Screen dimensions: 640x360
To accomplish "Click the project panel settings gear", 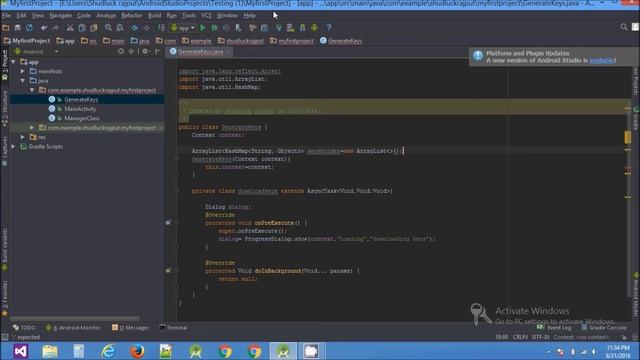I will pos(145,52).
